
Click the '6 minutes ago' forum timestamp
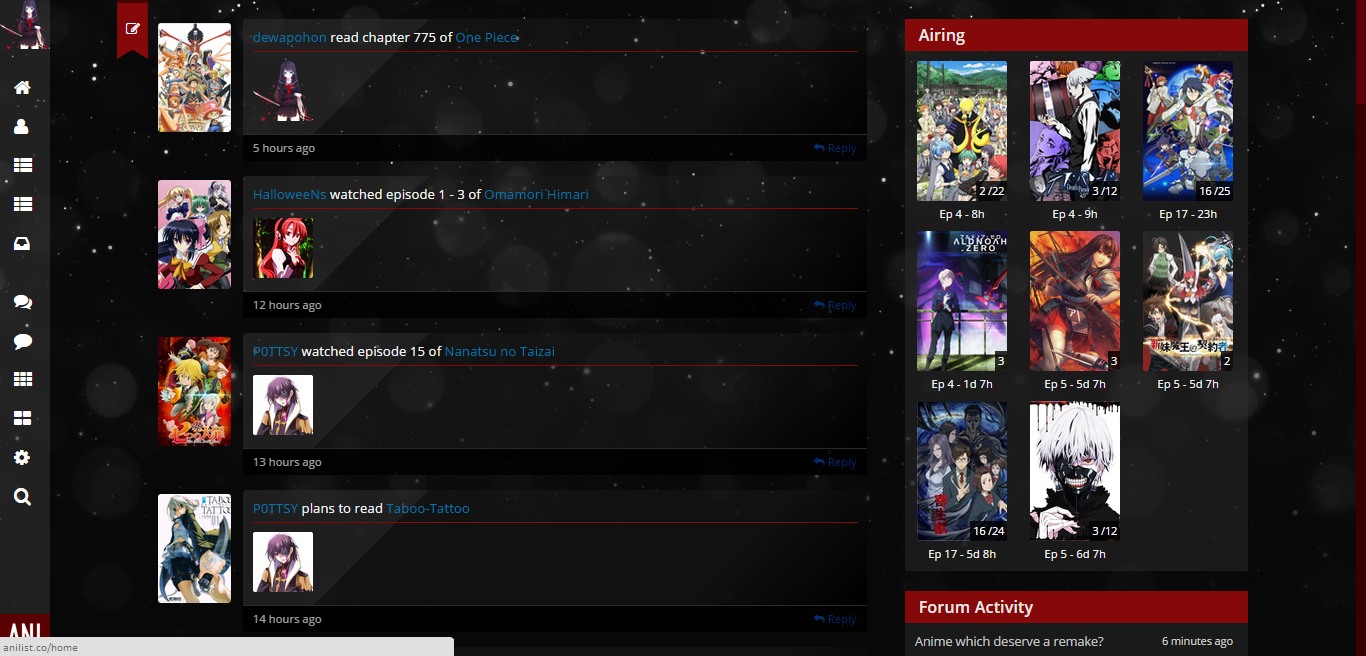[1197, 641]
